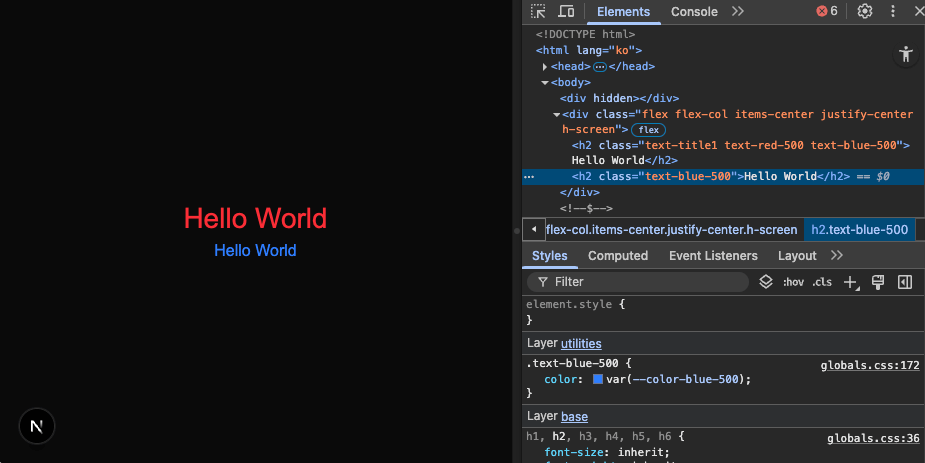Click the var(--color-blue-500) value
Viewport: 925px width, 463px height.
coord(677,379)
